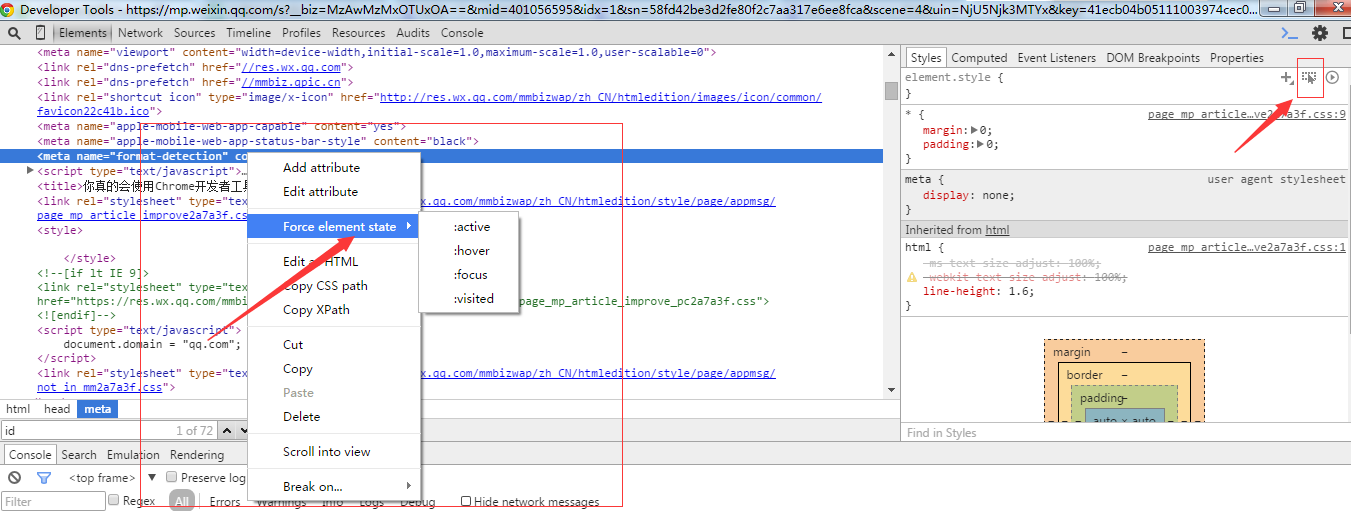This screenshot has width=1351, height=511.
Task: Clear the console log icon
Action: [x=15, y=478]
